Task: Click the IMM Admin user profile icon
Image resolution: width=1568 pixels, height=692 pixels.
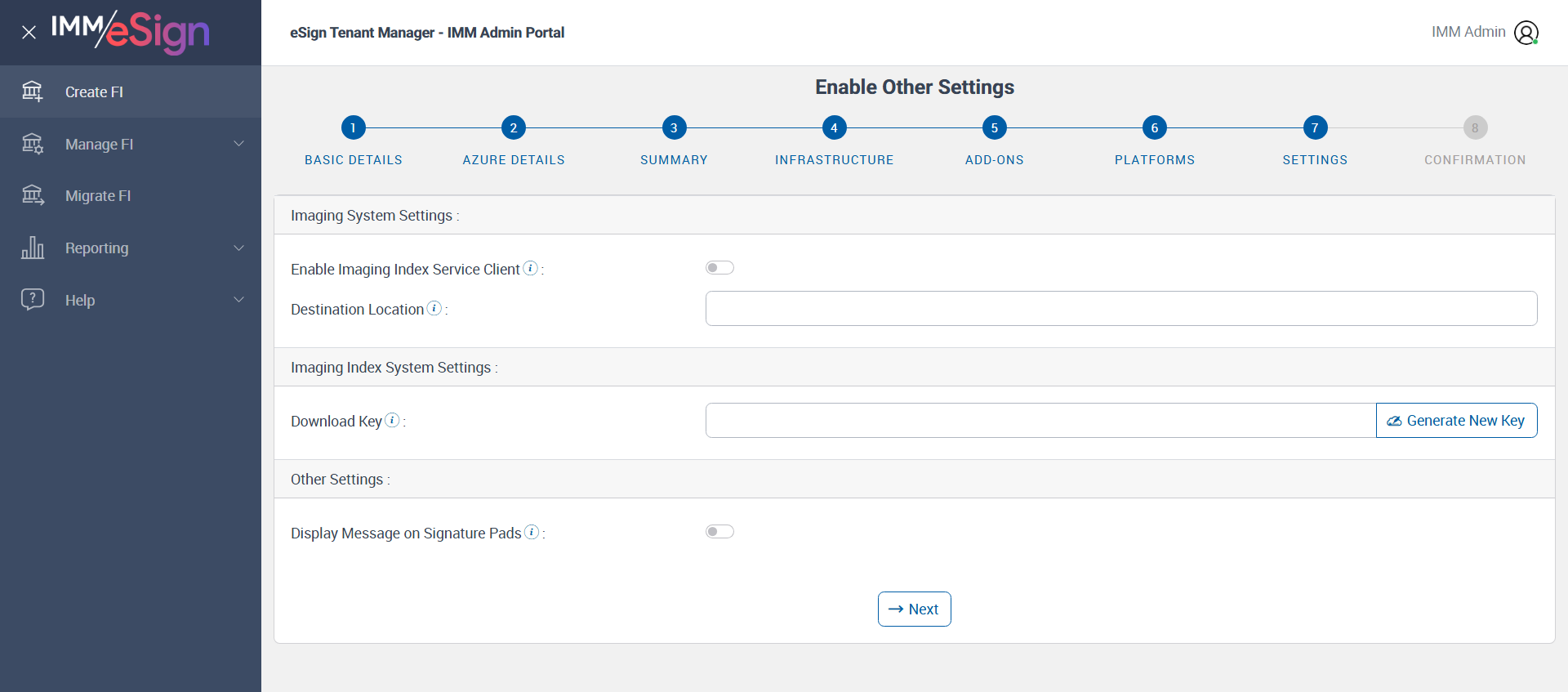Action: pos(1526,33)
